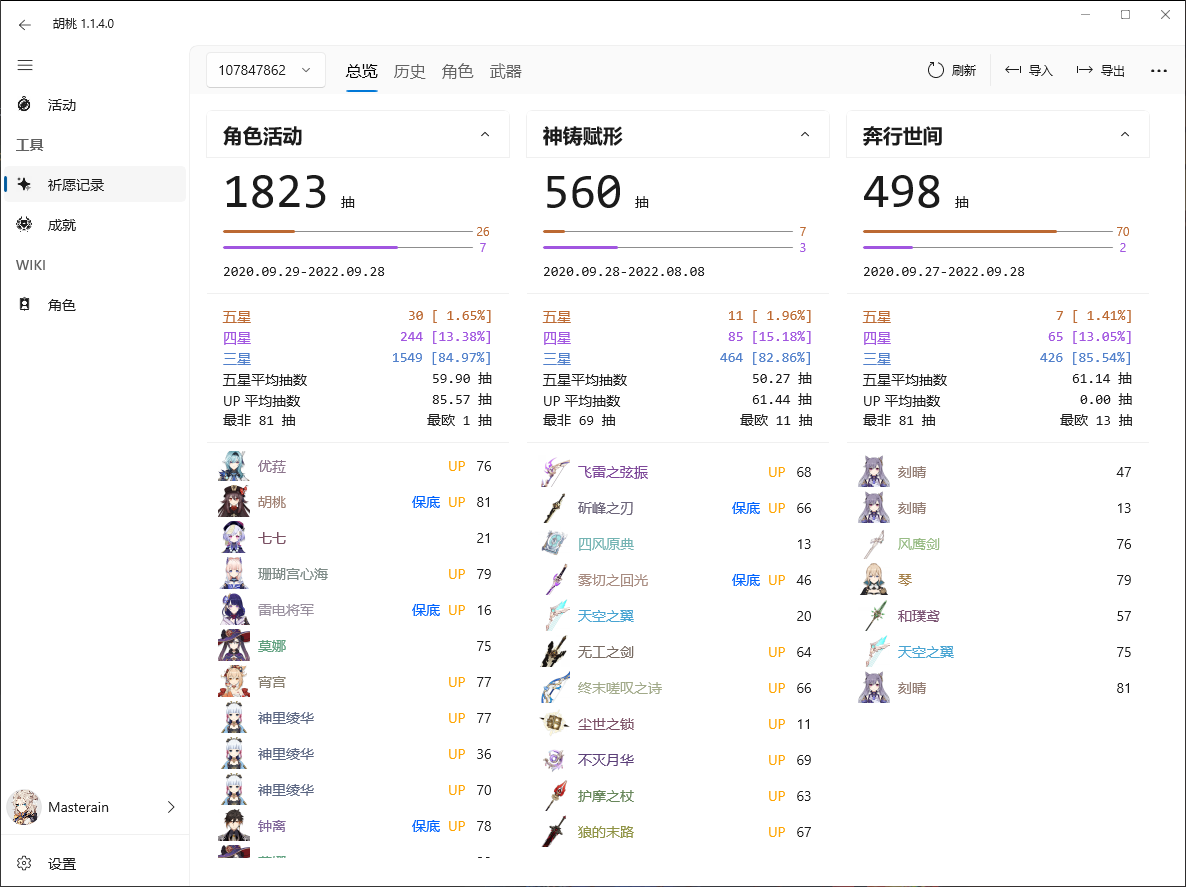Open the WIKI 角色 sidebar item
This screenshot has width=1186, height=887.
62,305
